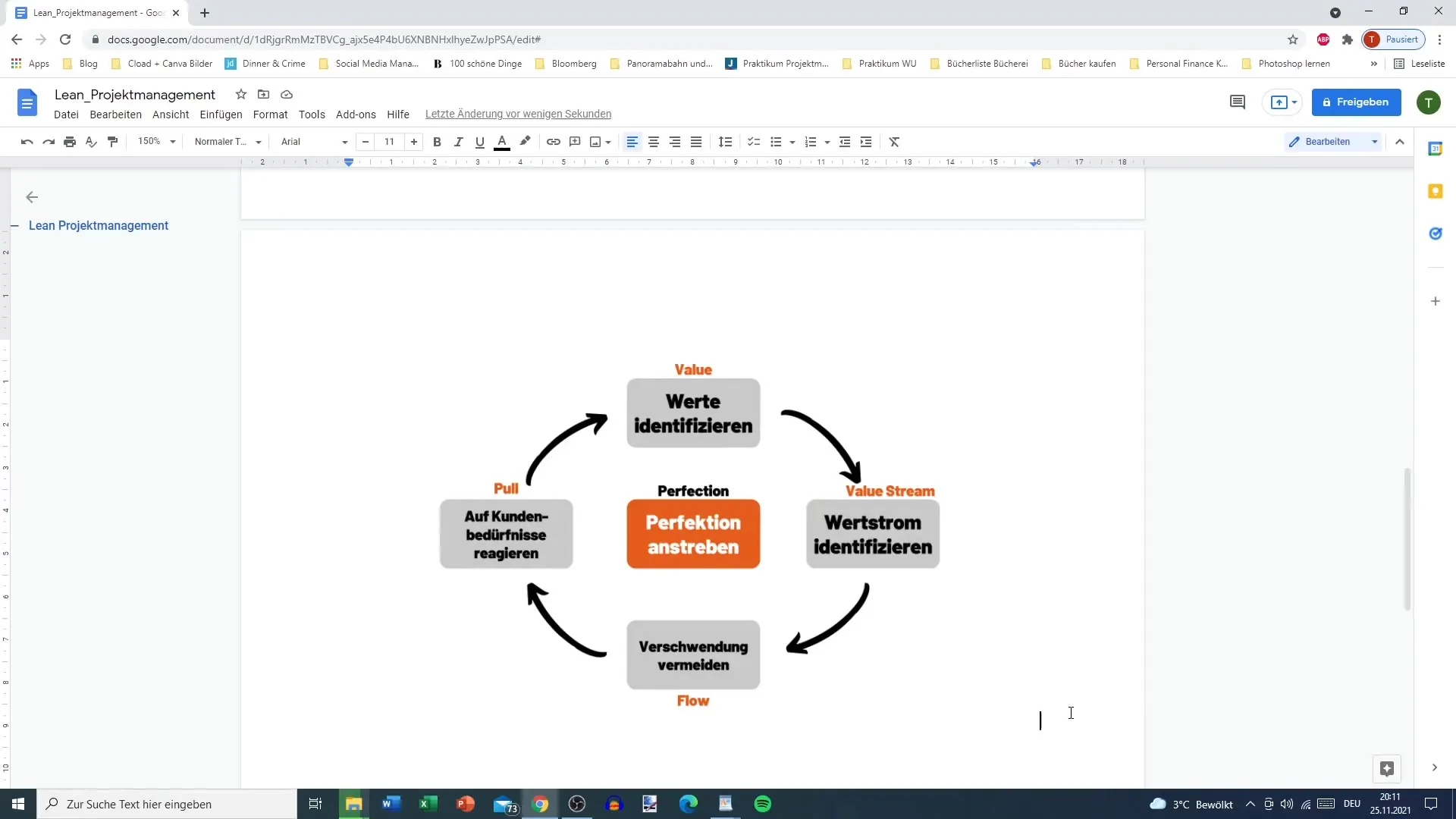Focus the Windows taskbar search box

coord(167,804)
